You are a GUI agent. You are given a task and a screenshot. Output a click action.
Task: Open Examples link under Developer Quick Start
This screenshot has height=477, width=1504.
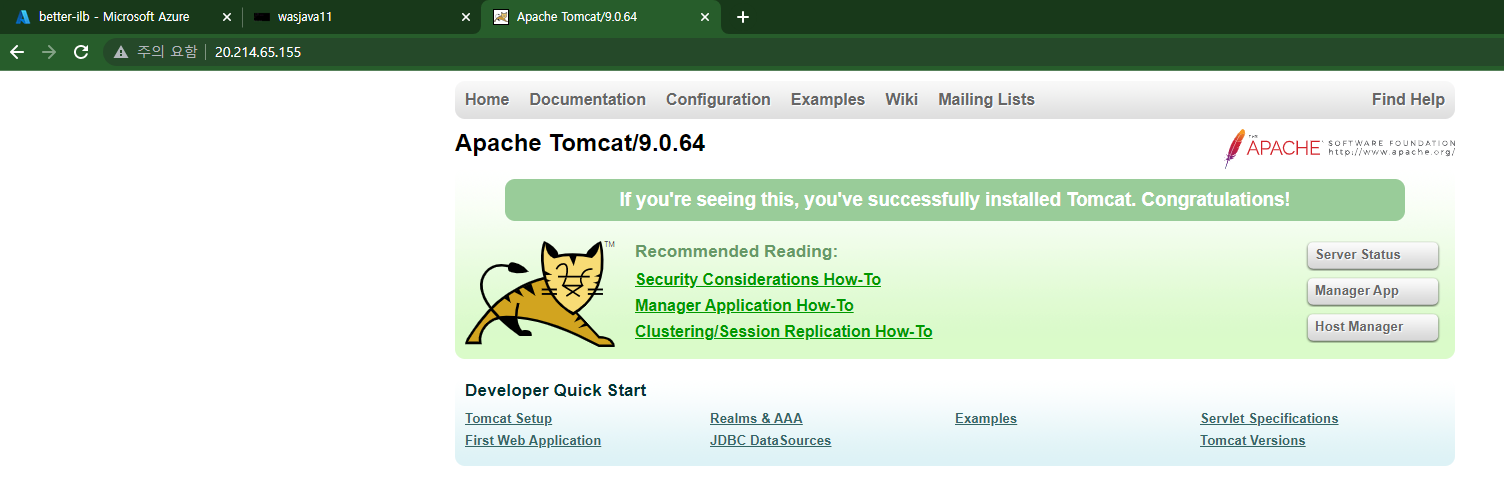(x=986, y=419)
